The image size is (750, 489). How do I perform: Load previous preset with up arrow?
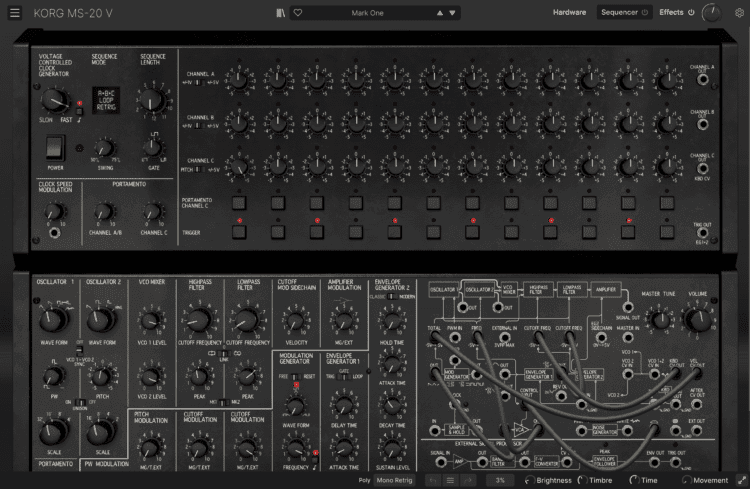(x=440, y=13)
